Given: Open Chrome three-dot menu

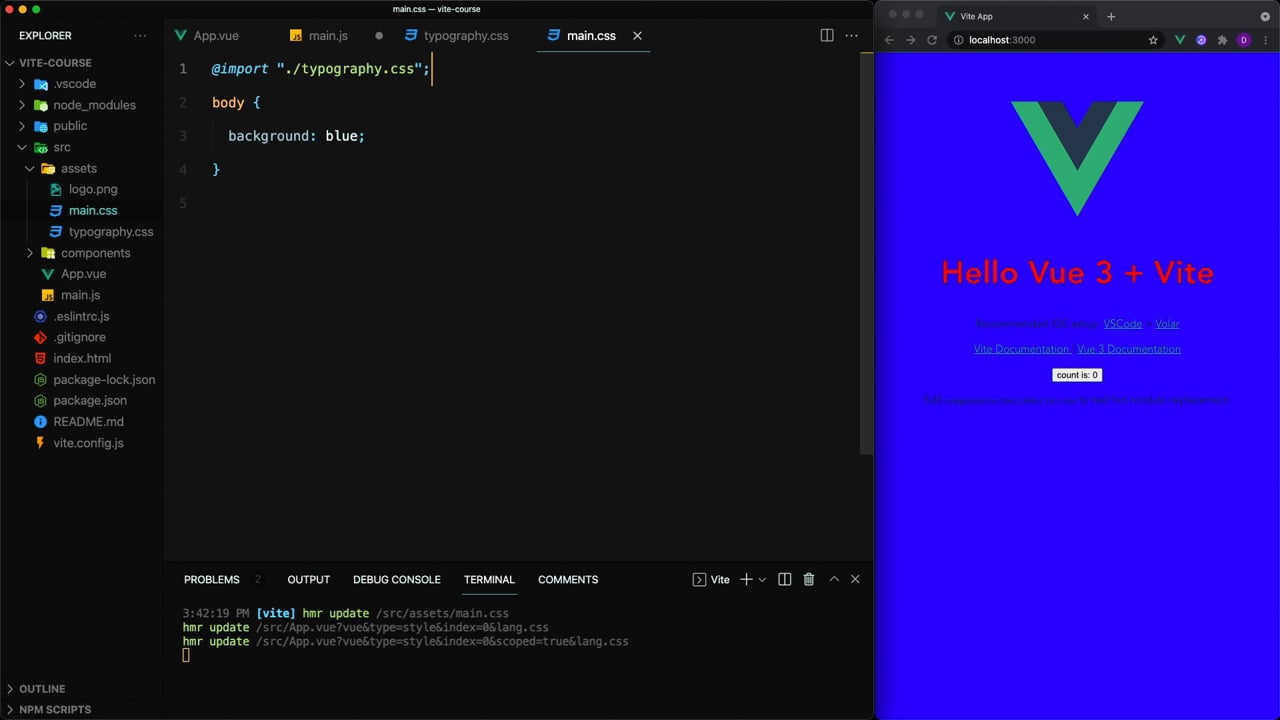Looking at the screenshot, I should pyautogui.click(x=1265, y=40).
